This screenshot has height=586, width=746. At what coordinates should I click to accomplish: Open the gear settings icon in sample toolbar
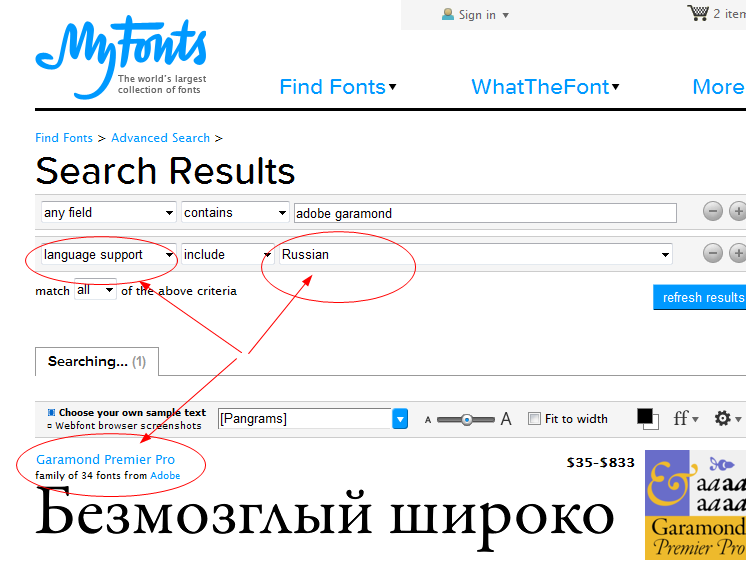tap(727, 419)
